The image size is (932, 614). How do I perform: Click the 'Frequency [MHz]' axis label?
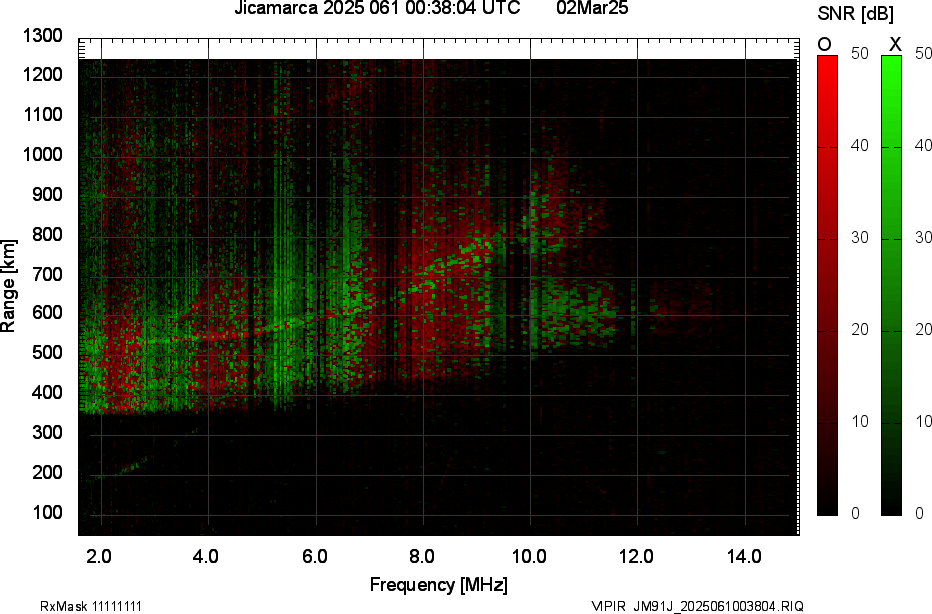(x=439, y=584)
